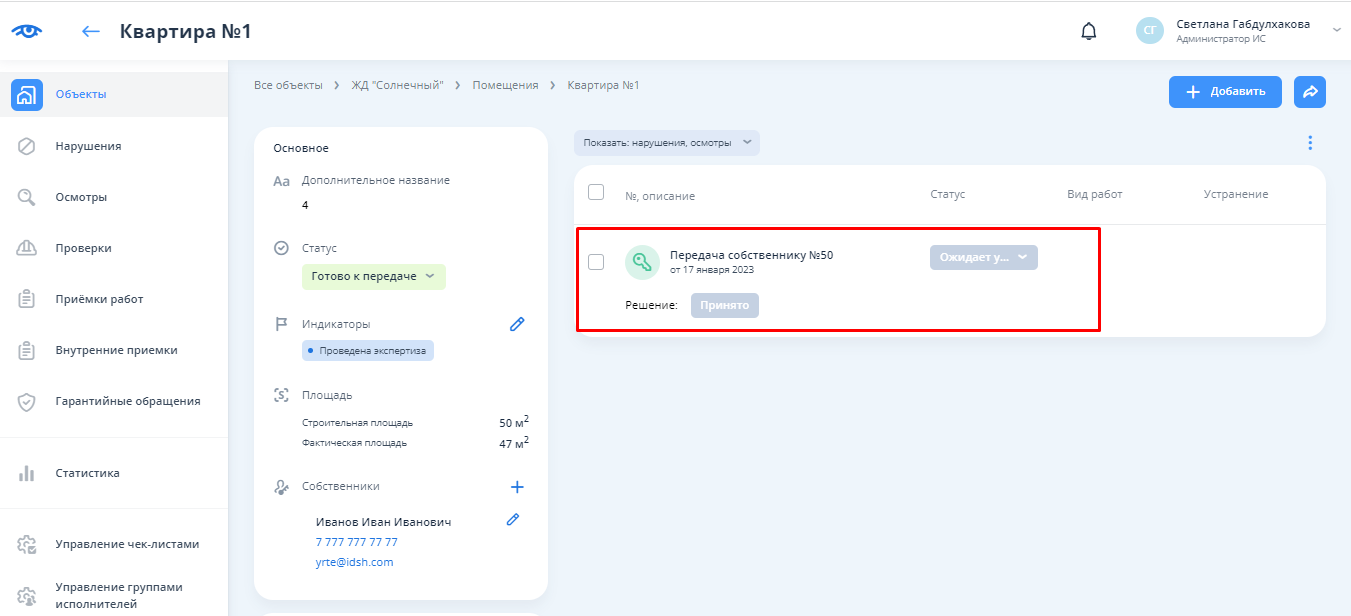The height and width of the screenshot is (616, 1351).
Task: Go to Нарушения in the sidebar
Action: (x=88, y=146)
